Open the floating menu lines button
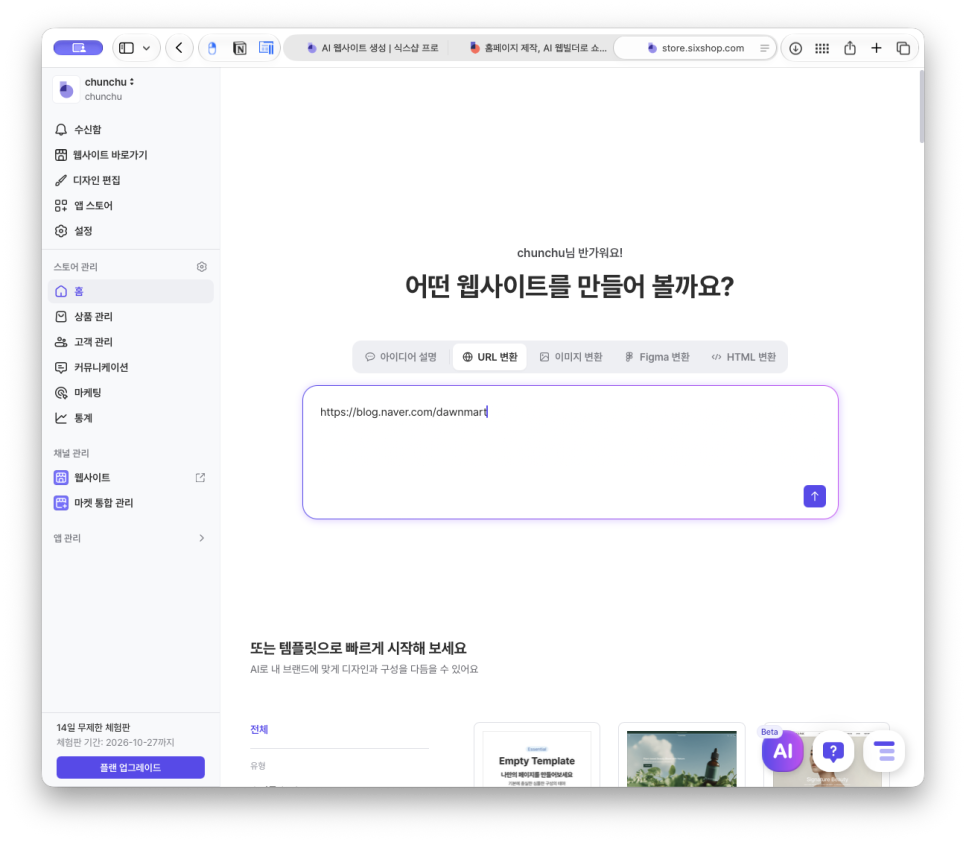Screen dimensions: 966x842 point(884,751)
